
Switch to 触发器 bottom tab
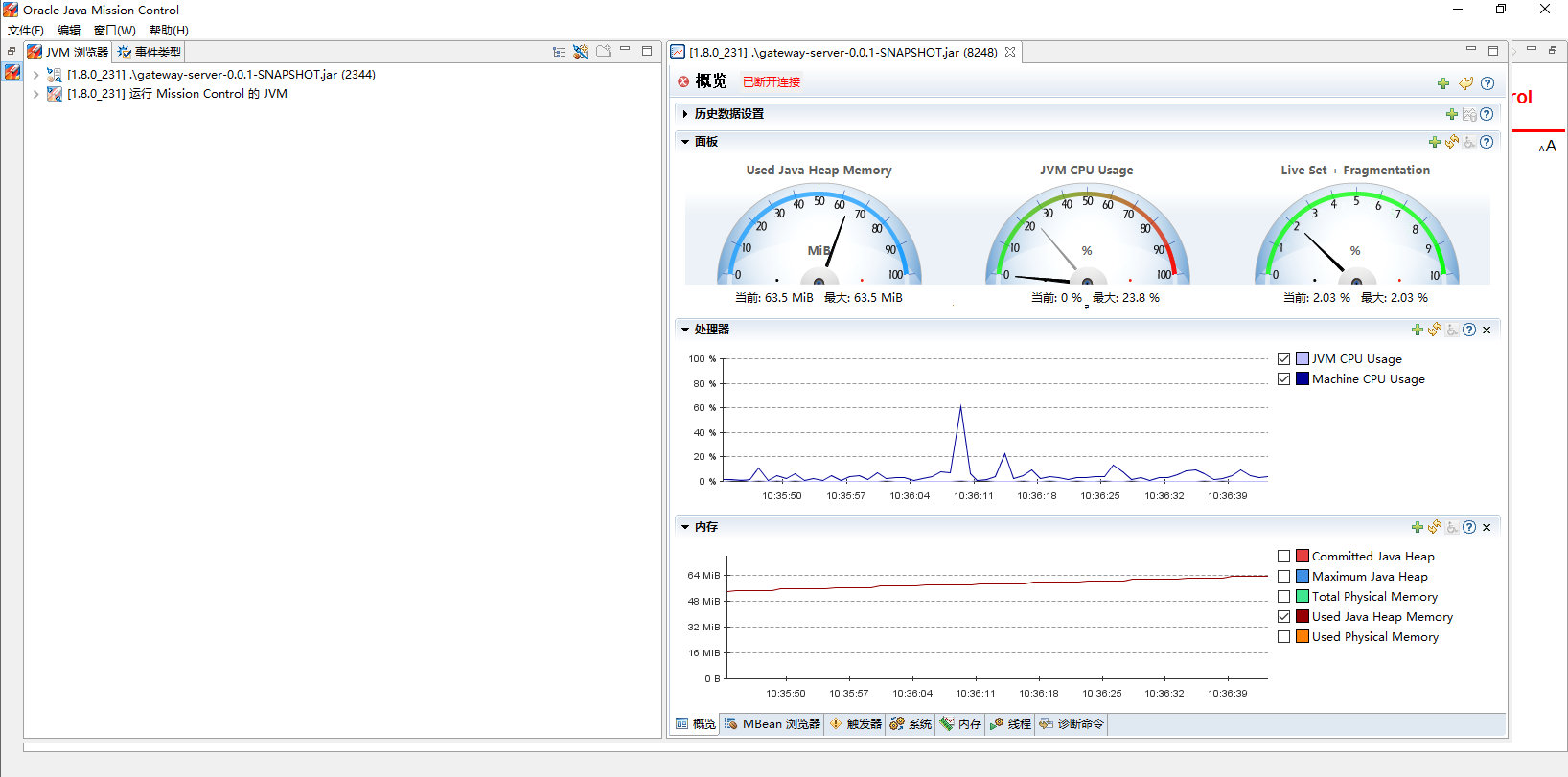pos(855,724)
